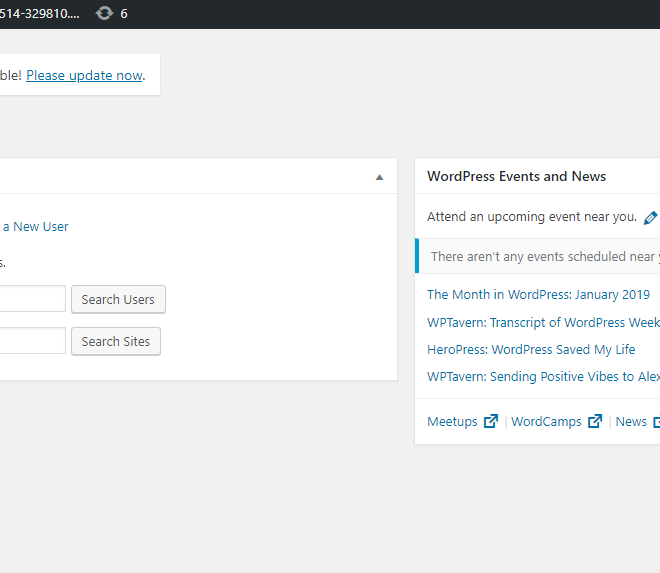Click the external link icon beside WordCamps
This screenshot has width=660, height=573.
click(595, 421)
